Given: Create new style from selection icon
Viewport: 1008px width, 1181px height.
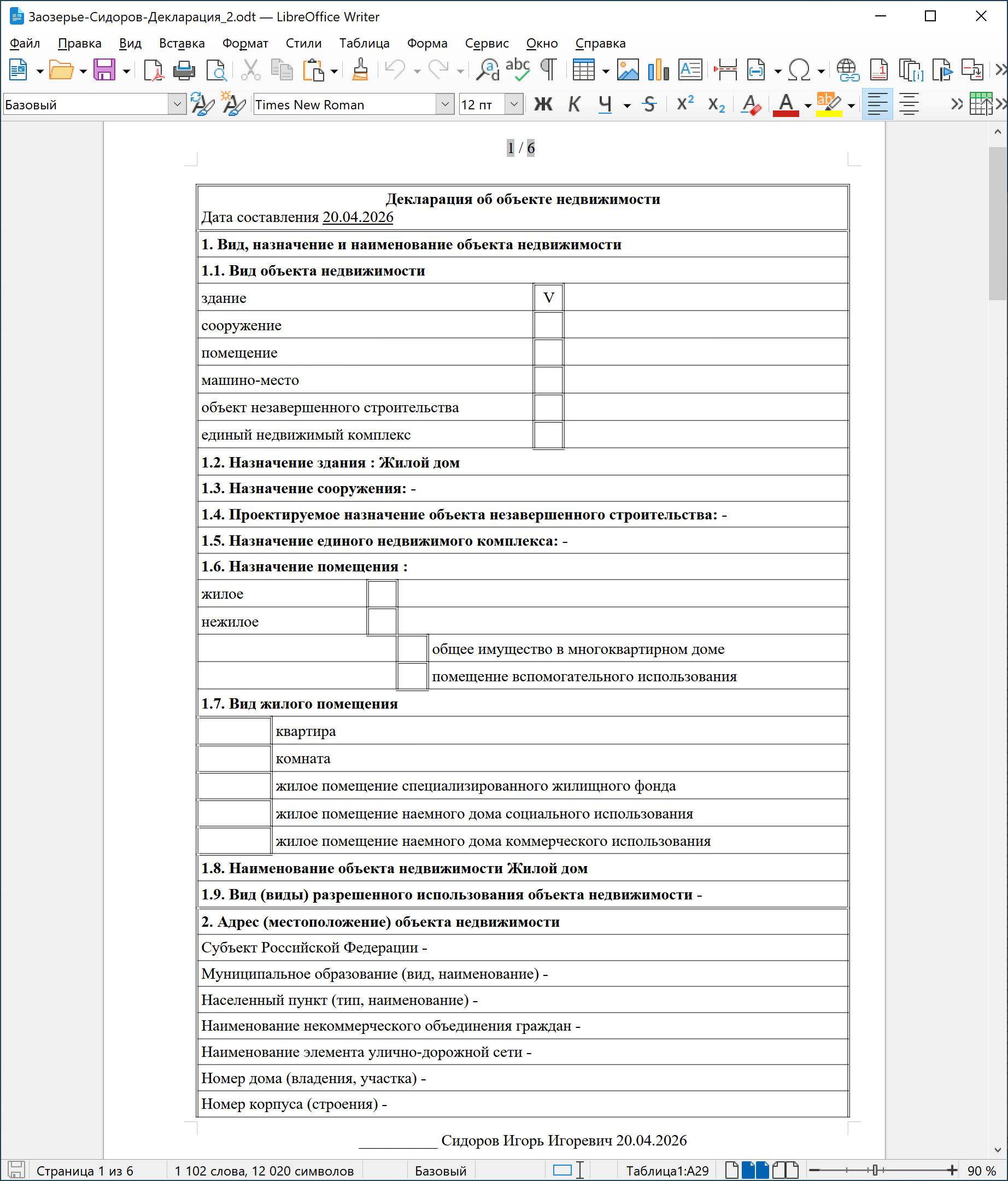Looking at the screenshot, I should point(233,104).
